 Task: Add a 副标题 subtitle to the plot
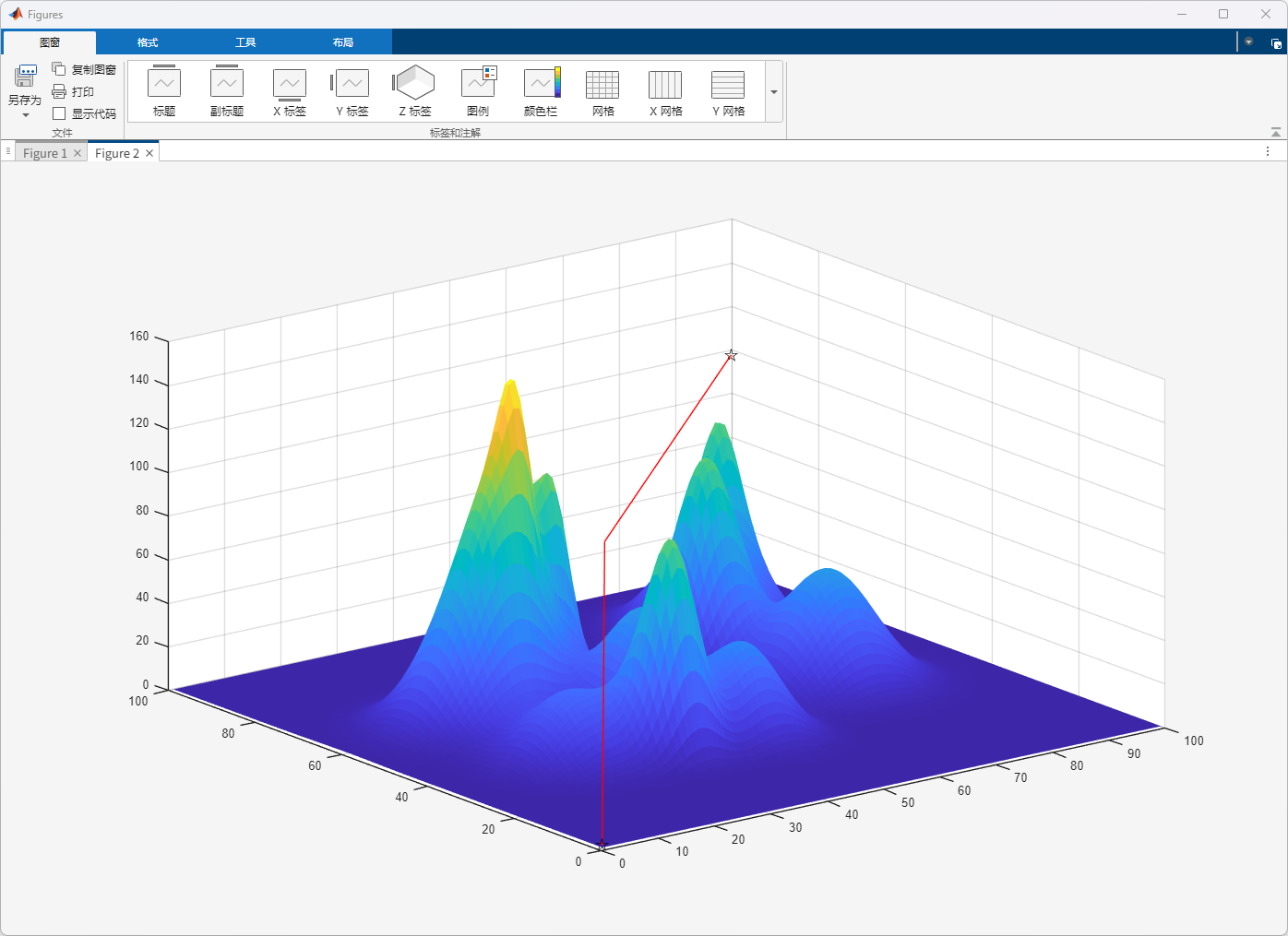coord(227,83)
